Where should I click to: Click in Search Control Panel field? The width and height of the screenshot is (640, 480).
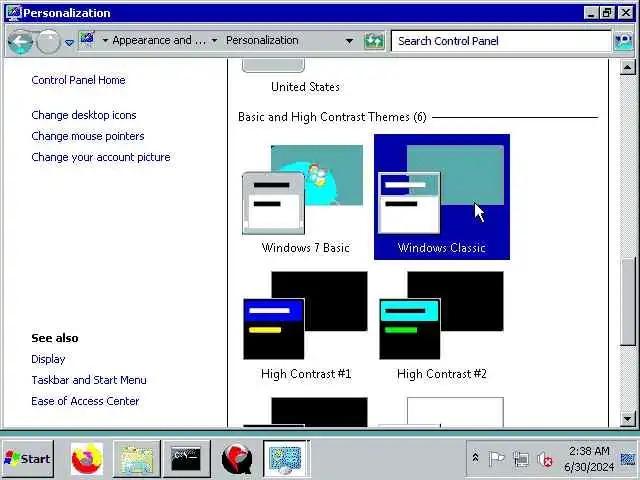[501, 41]
